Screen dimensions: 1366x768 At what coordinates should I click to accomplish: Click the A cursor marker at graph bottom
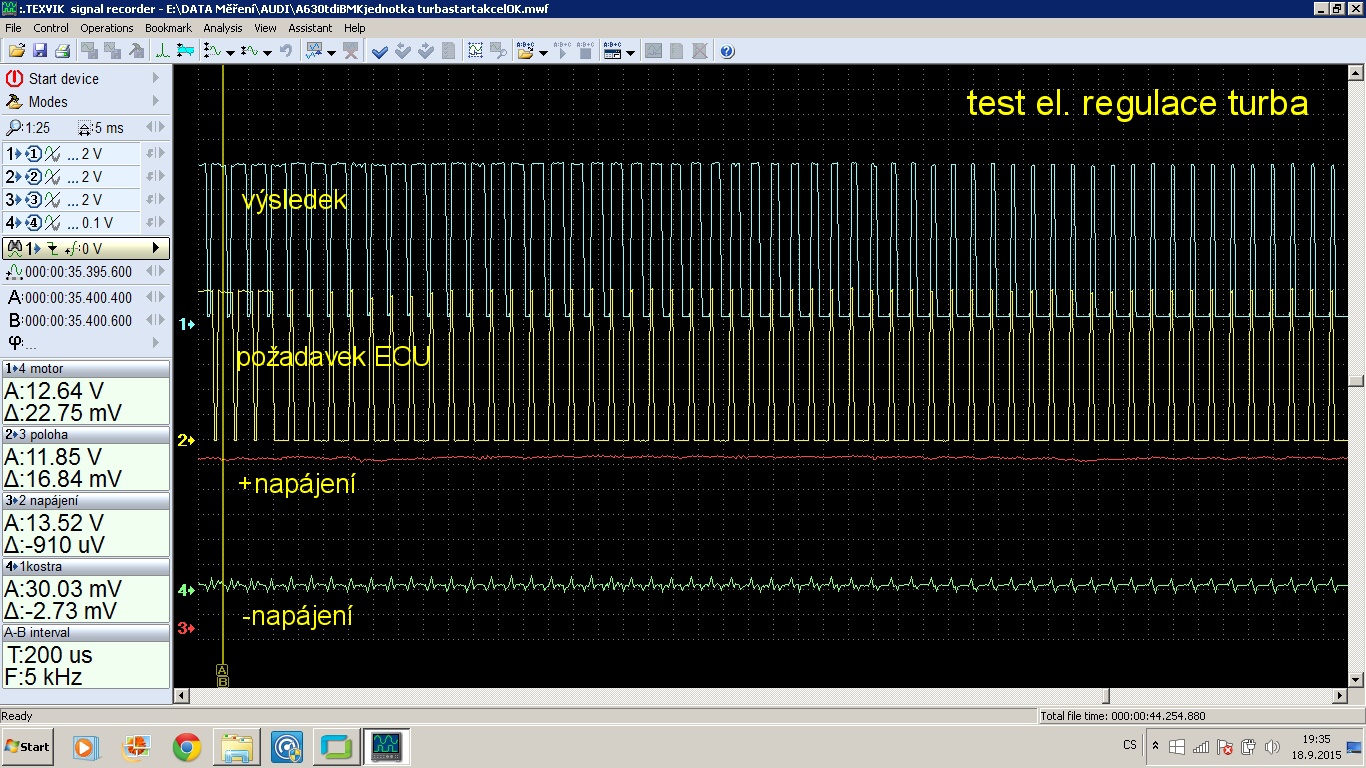(223, 670)
